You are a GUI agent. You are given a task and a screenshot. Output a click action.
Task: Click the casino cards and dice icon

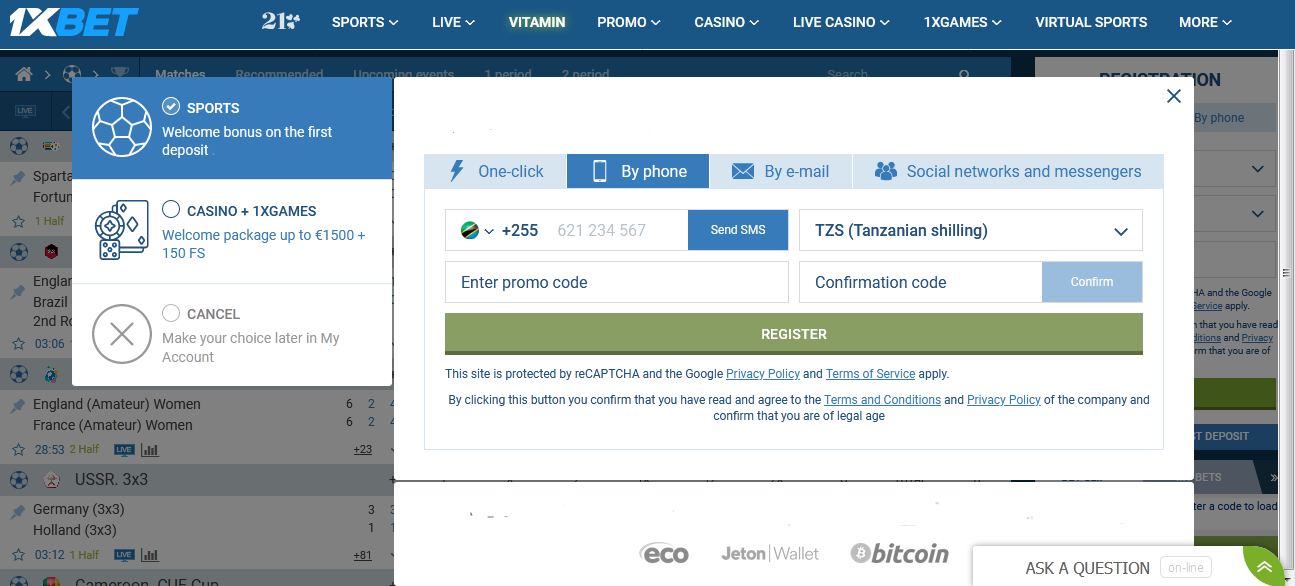click(122, 231)
